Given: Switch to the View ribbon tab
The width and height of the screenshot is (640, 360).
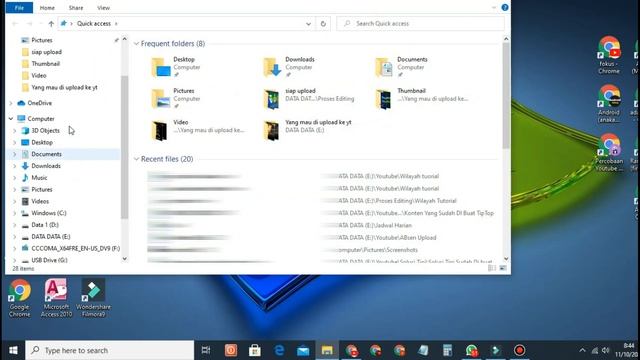Looking at the screenshot, I should [x=103, y=8].
